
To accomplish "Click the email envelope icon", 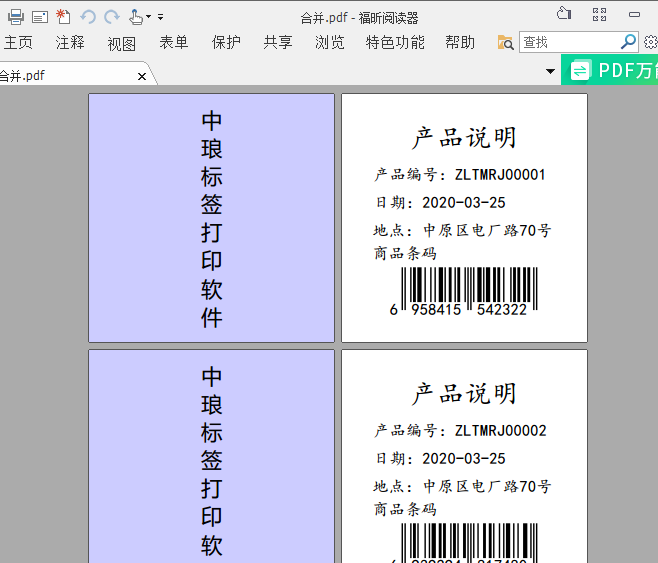I will [x=40, y=16].
